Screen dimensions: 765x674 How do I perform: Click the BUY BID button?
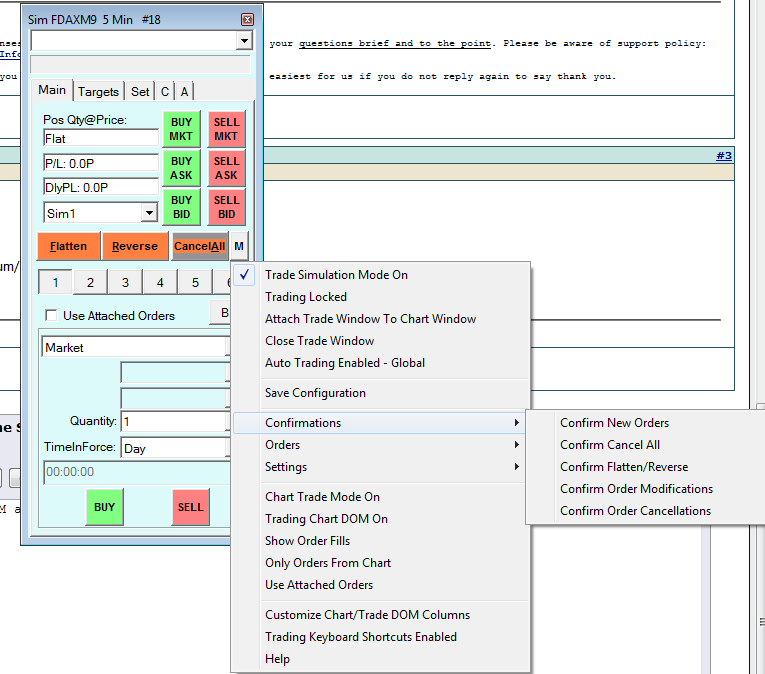tap(181, 207)
